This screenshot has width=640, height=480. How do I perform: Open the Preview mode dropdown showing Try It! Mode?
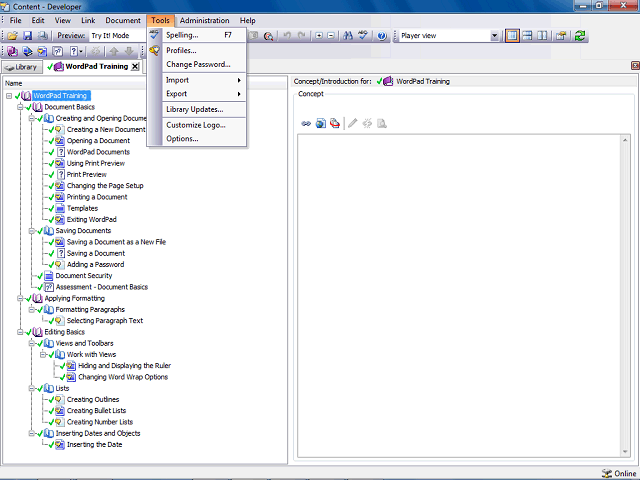coord(118,36)
